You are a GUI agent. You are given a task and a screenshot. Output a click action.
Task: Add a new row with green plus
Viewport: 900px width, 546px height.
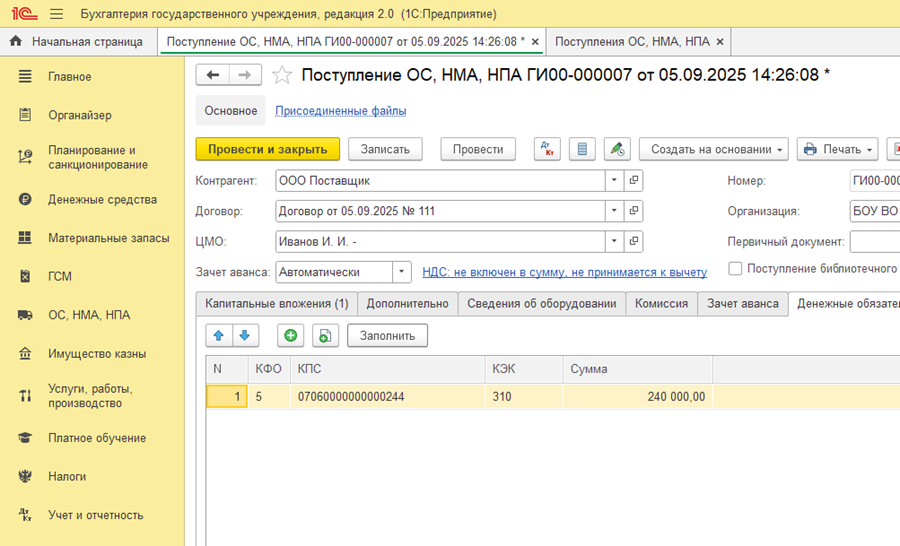point(290,336)
